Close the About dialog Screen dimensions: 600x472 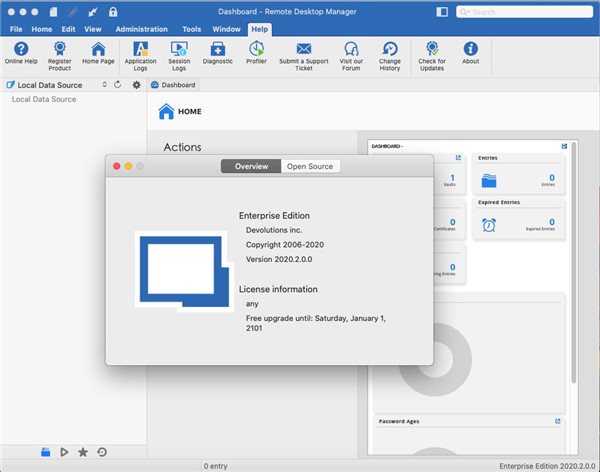tap(117, 166)
